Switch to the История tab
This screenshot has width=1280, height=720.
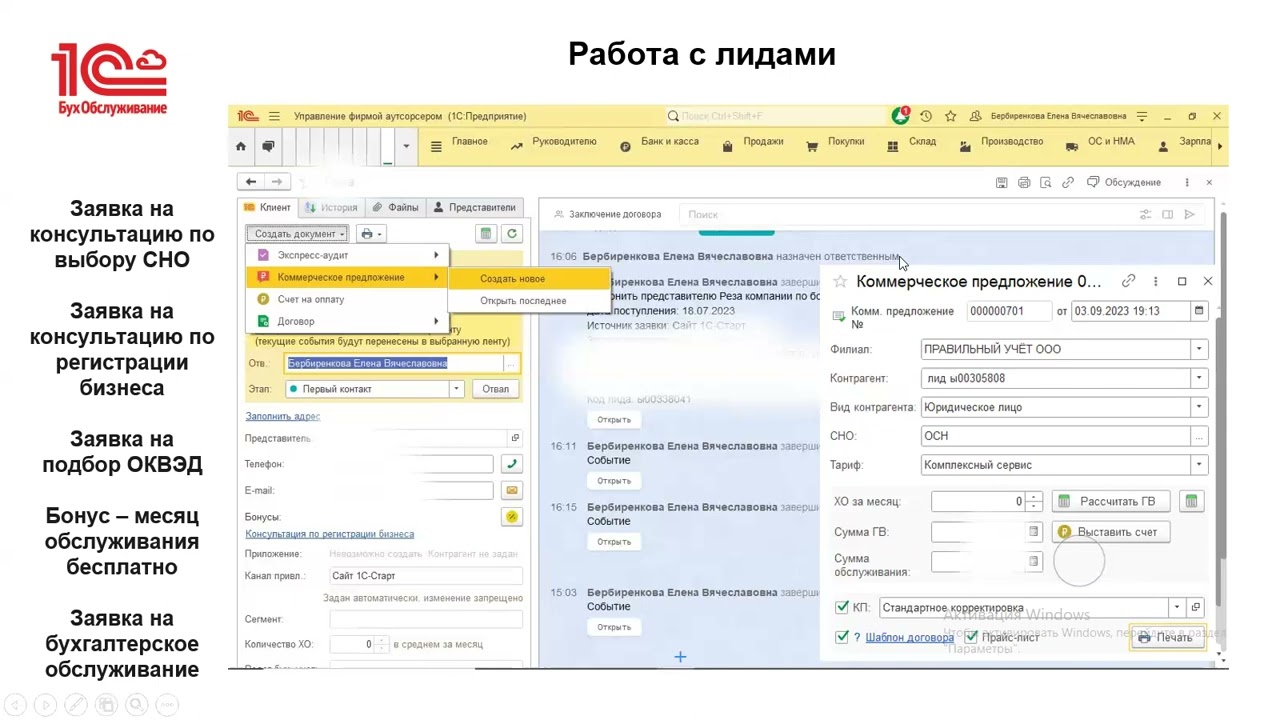tap(332, 208)
